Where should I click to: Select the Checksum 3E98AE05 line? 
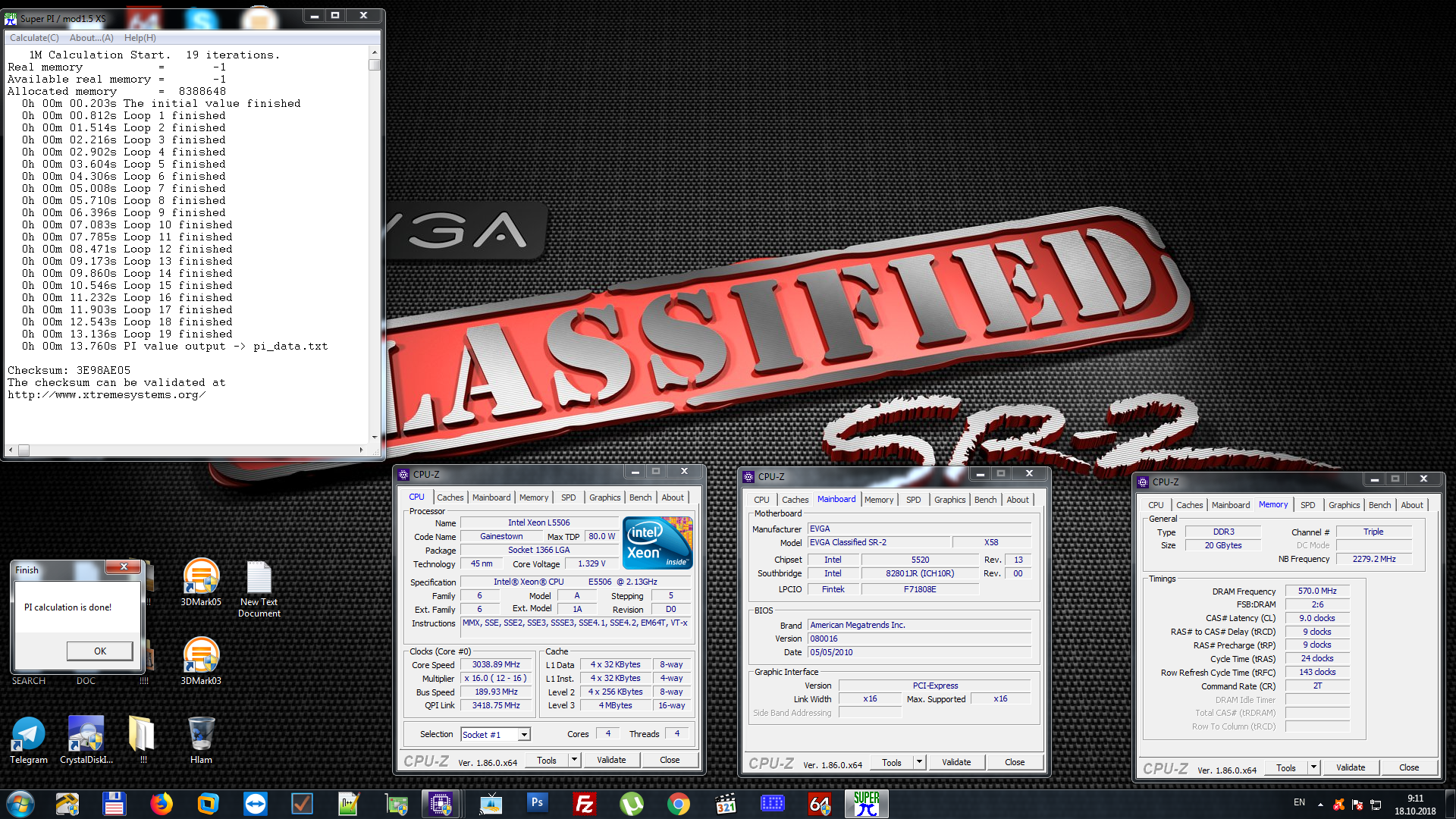[69, 371]
